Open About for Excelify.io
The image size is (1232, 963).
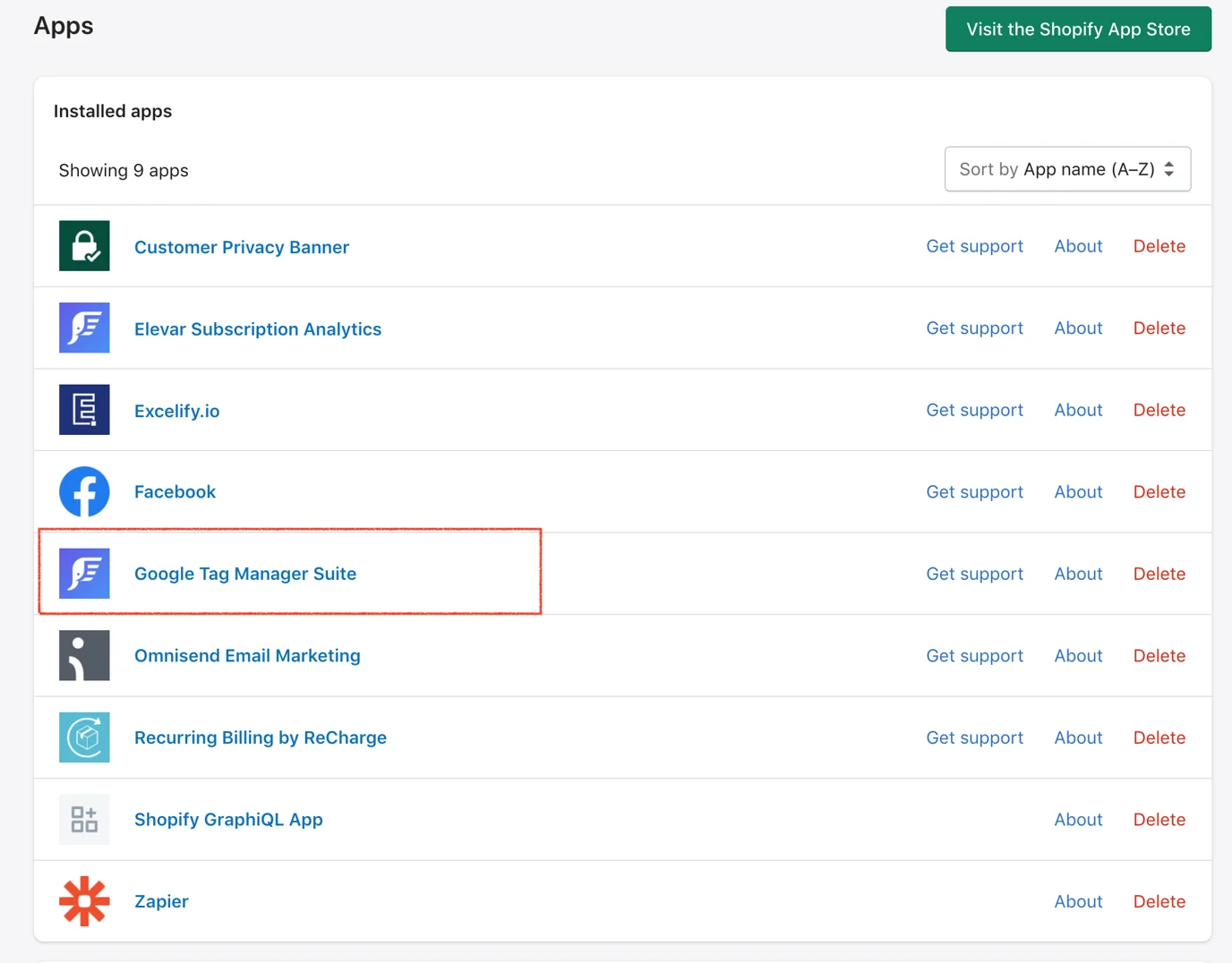tap(1078, 410)
